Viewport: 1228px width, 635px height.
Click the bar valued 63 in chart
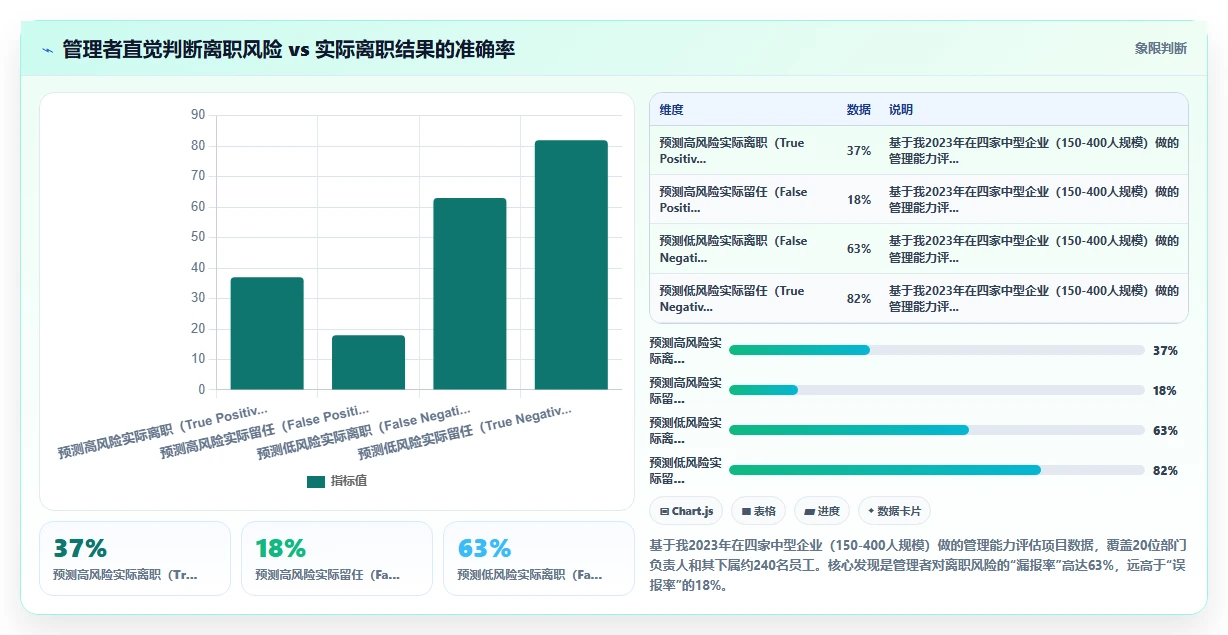470,294
